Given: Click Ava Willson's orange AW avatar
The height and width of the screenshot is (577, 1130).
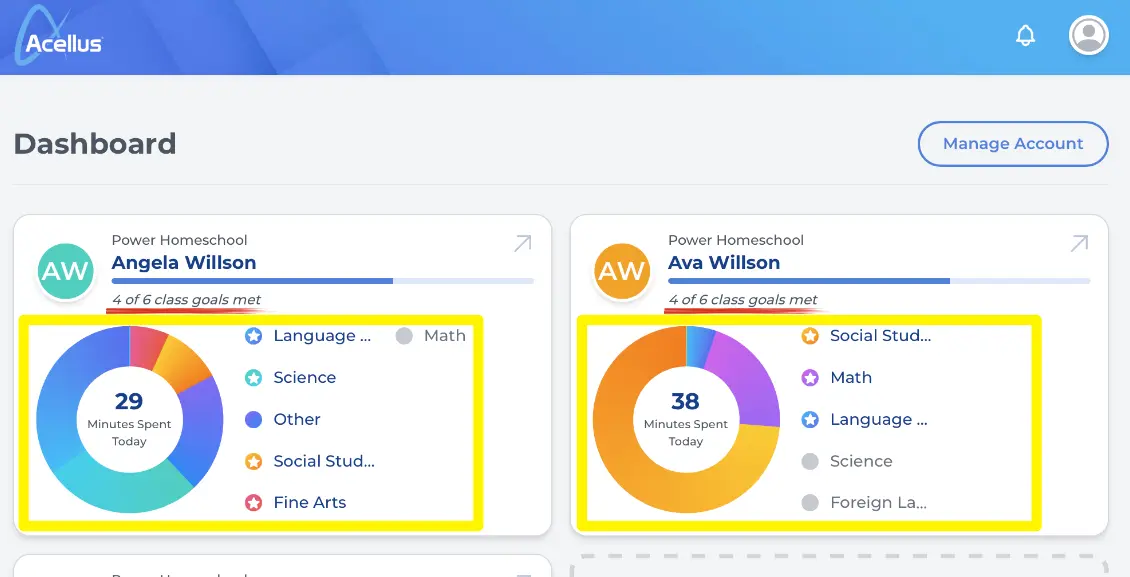Looking at the screenshot, I should 622,271.
